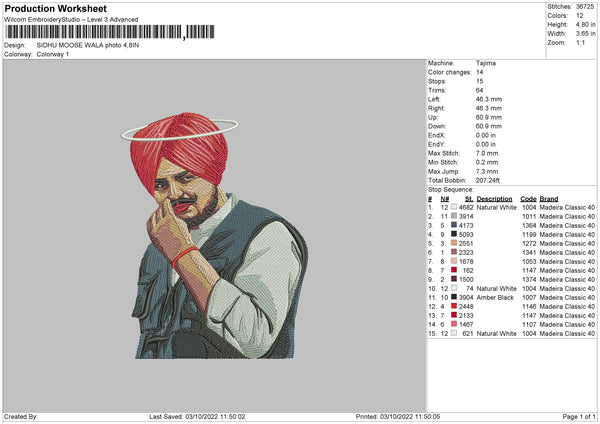Click 'Natural White' in stop row 10

coord(497,289)
